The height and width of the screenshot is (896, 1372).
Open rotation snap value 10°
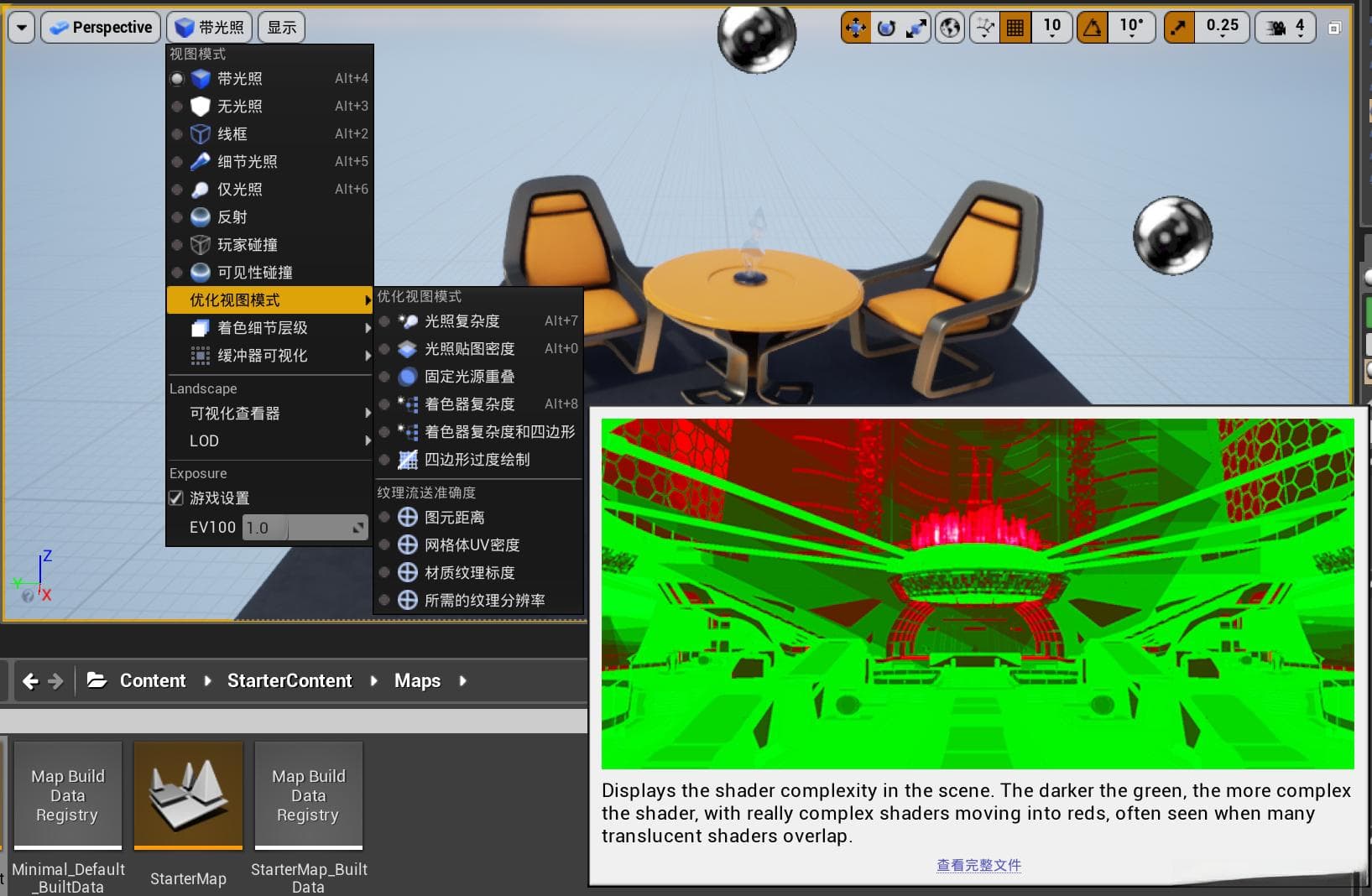pyautogui.click(x=1131, y=28)
